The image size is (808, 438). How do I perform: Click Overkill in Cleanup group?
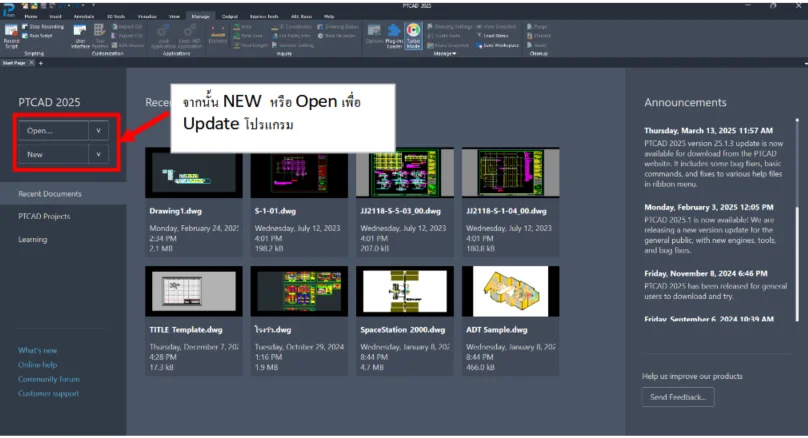(539, 36)
